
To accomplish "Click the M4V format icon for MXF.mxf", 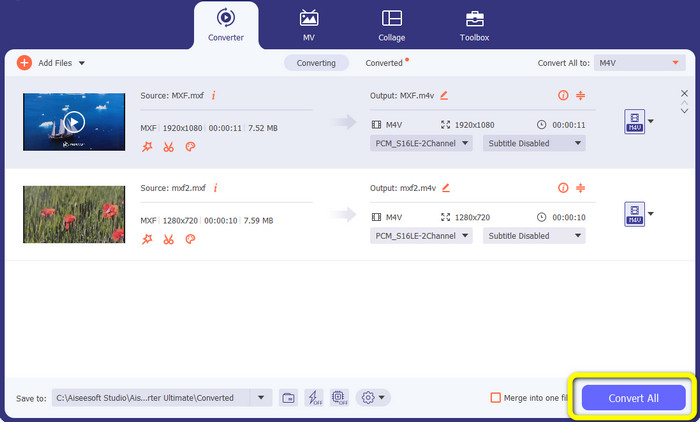I will (634, 121).
